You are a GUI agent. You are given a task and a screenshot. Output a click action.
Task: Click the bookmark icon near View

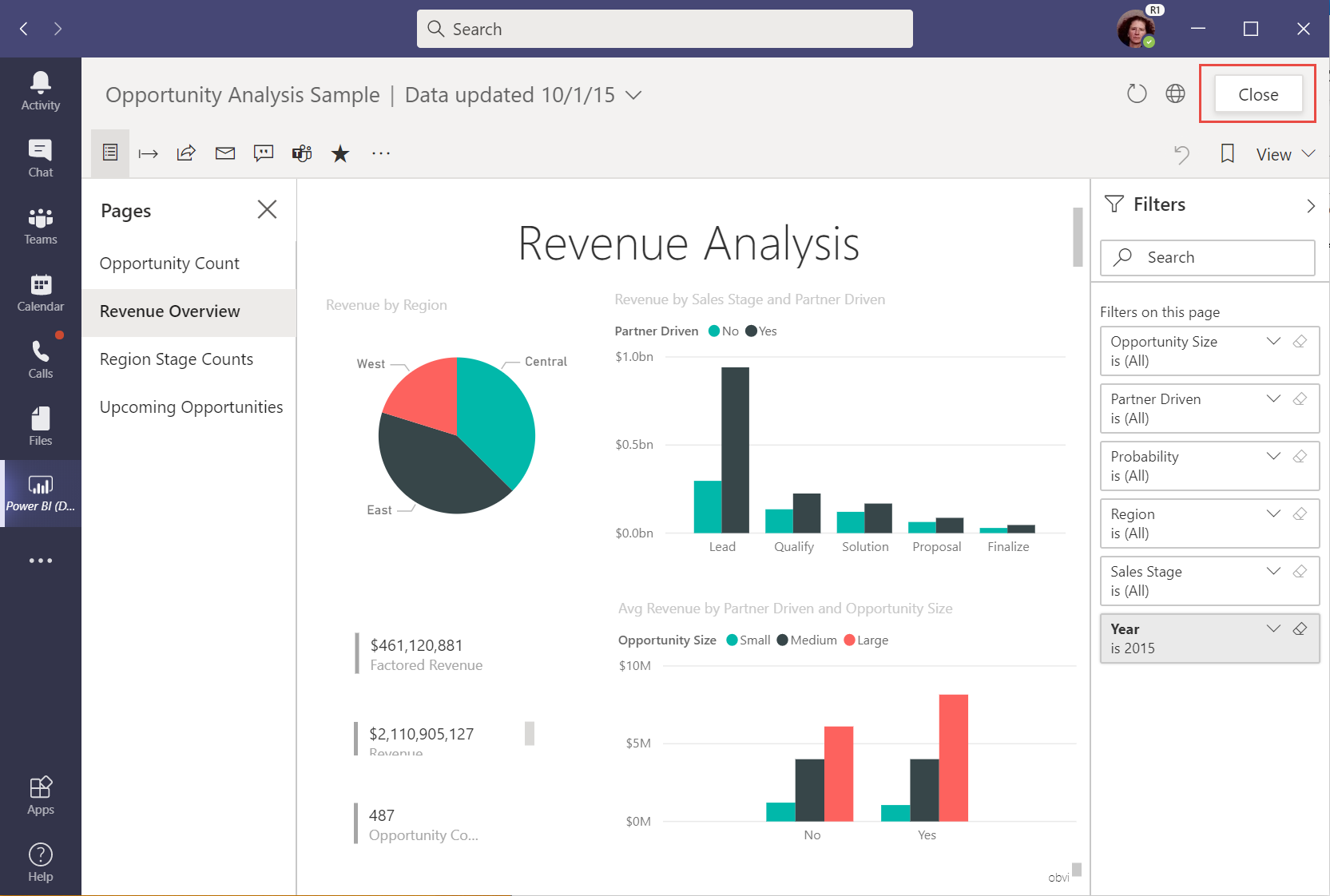point(1226,153)
